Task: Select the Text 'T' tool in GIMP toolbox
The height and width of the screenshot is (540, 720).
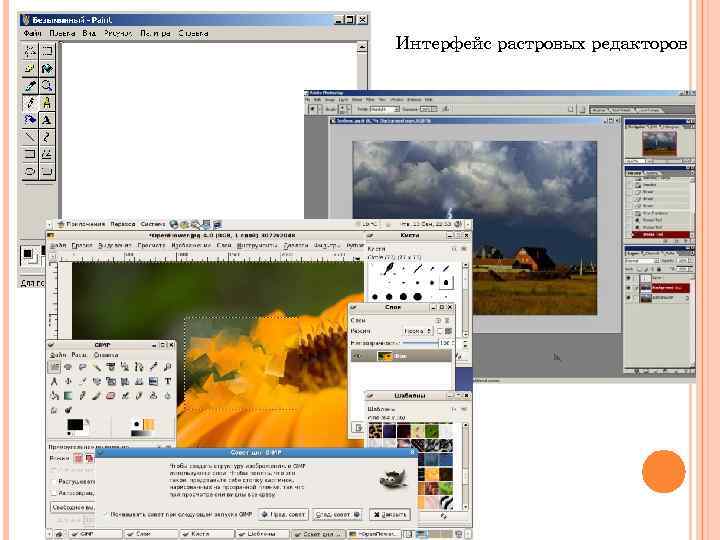Action: point(168,381)
